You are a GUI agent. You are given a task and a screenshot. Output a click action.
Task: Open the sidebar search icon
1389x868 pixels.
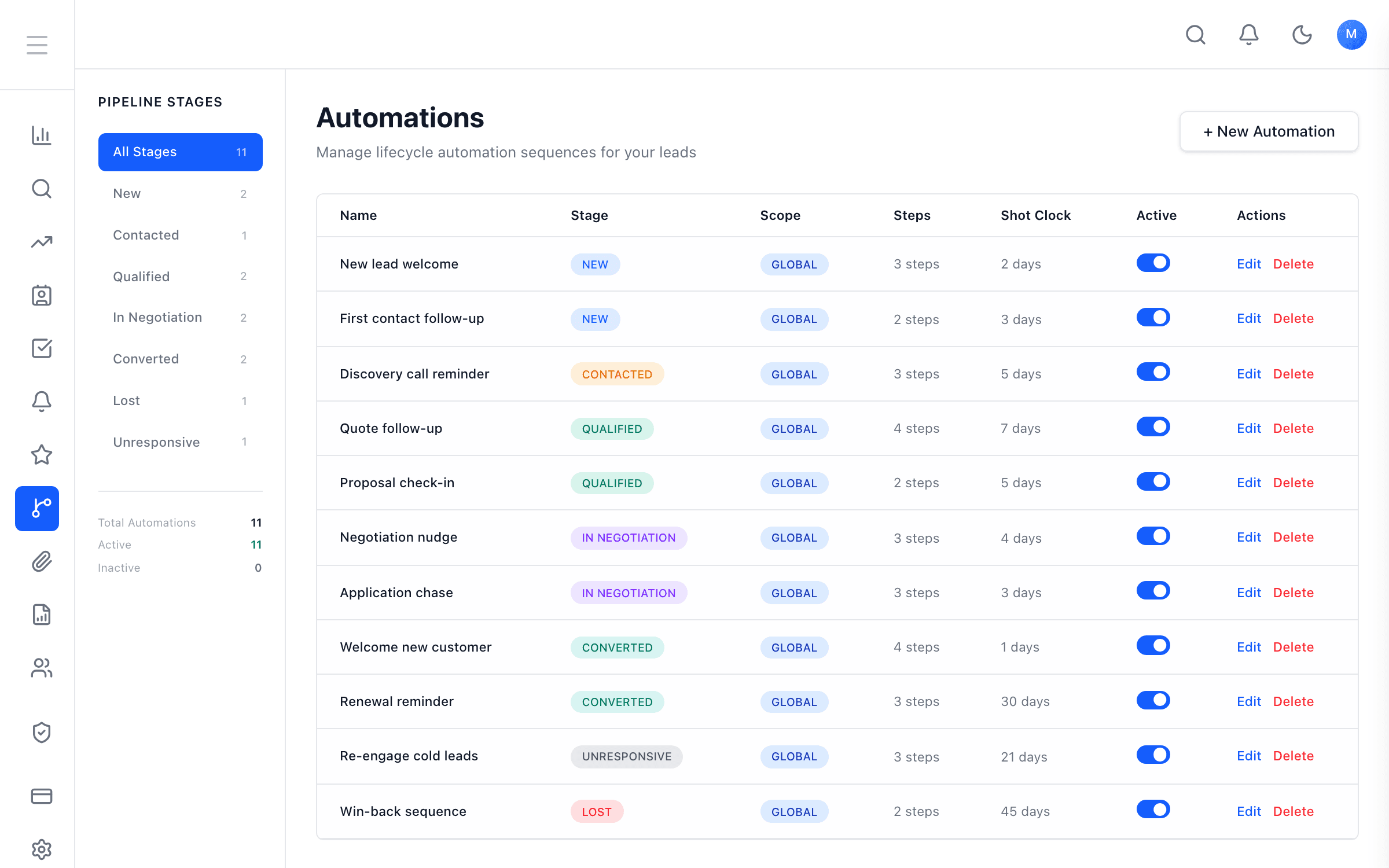[41, 189]
